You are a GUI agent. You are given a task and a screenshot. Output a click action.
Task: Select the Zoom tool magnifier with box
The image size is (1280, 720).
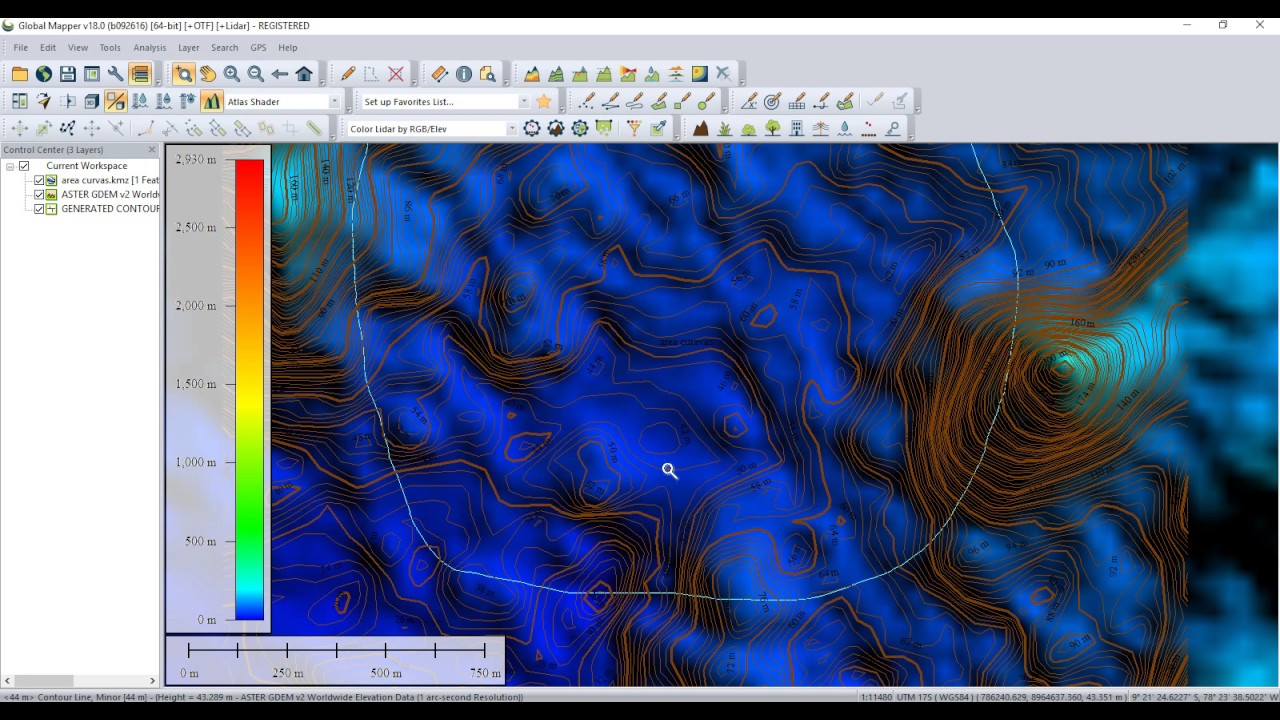point(183,74)
